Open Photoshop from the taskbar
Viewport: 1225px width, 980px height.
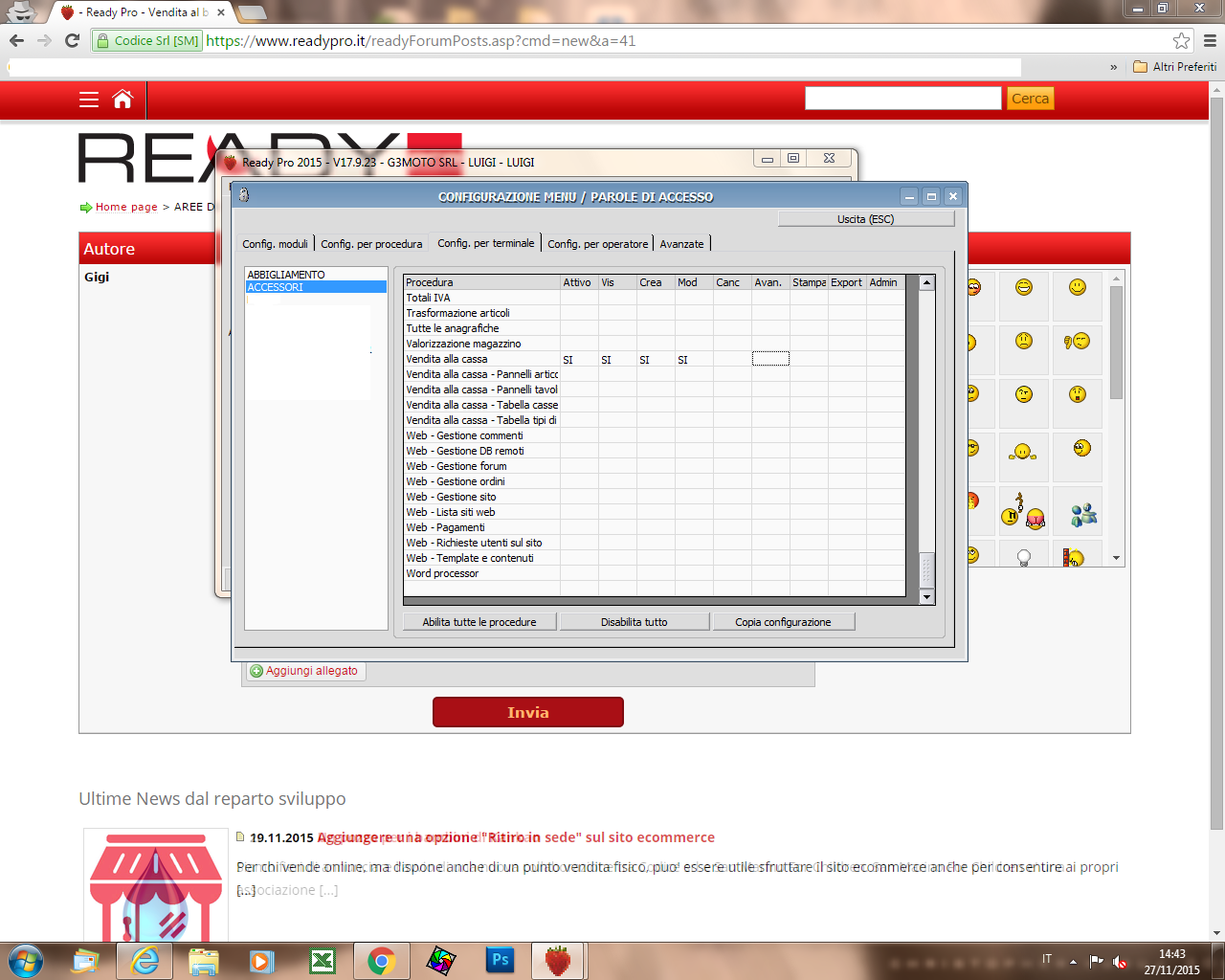click(500, 961)
